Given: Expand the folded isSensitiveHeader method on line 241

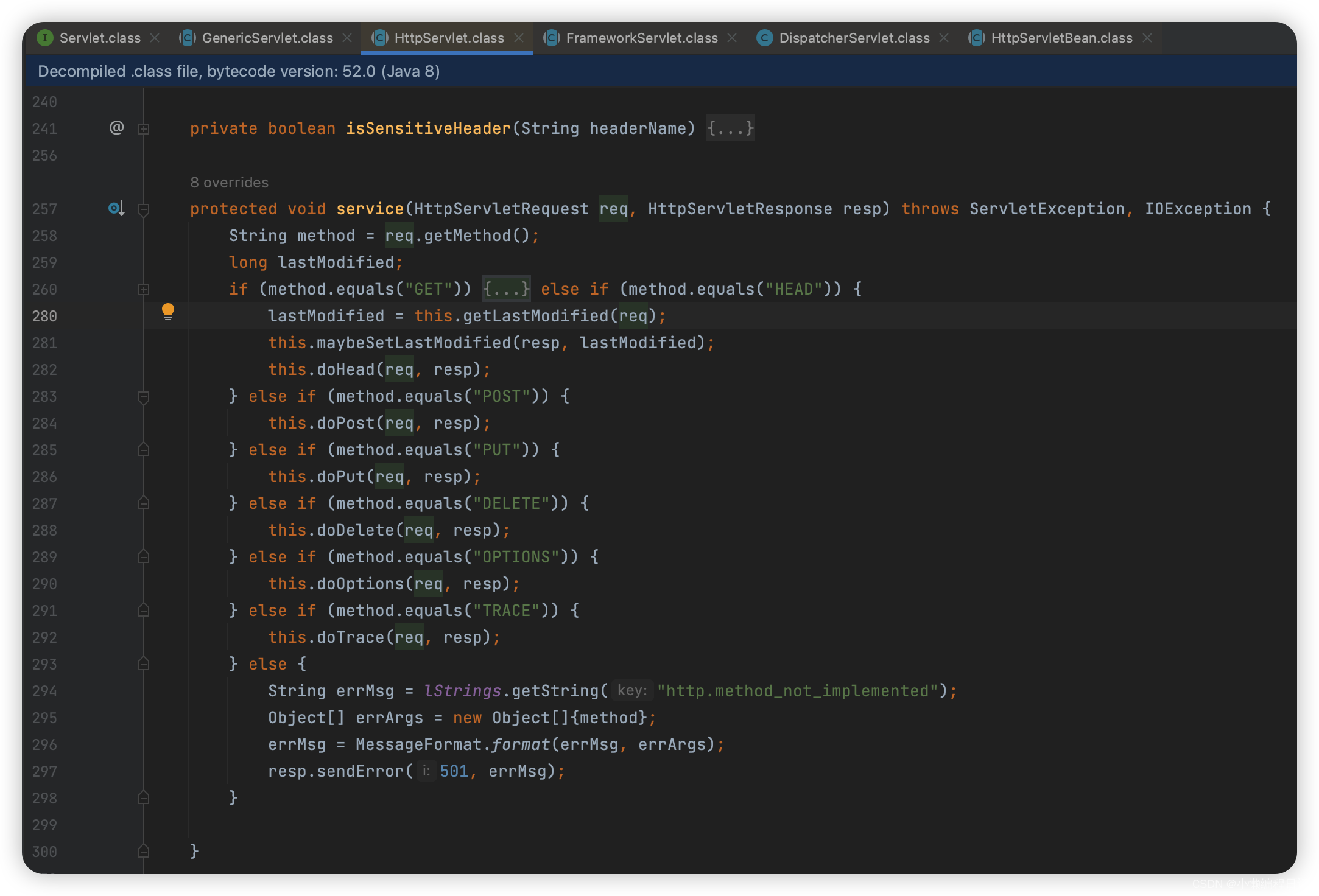Looking at the screenshot, I should coord(144,129).
